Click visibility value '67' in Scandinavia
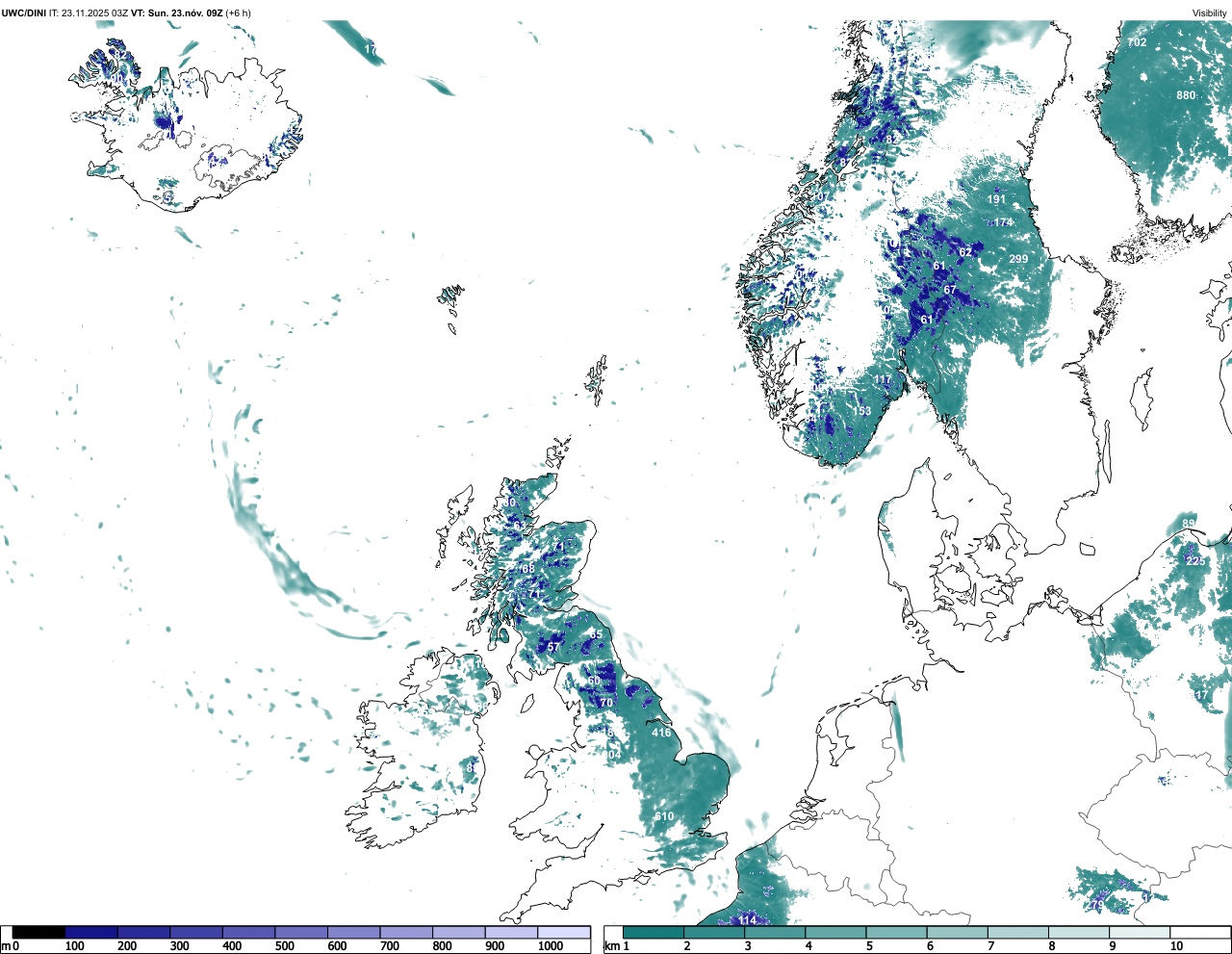1232x954 pixels. (x=950, y=290)
